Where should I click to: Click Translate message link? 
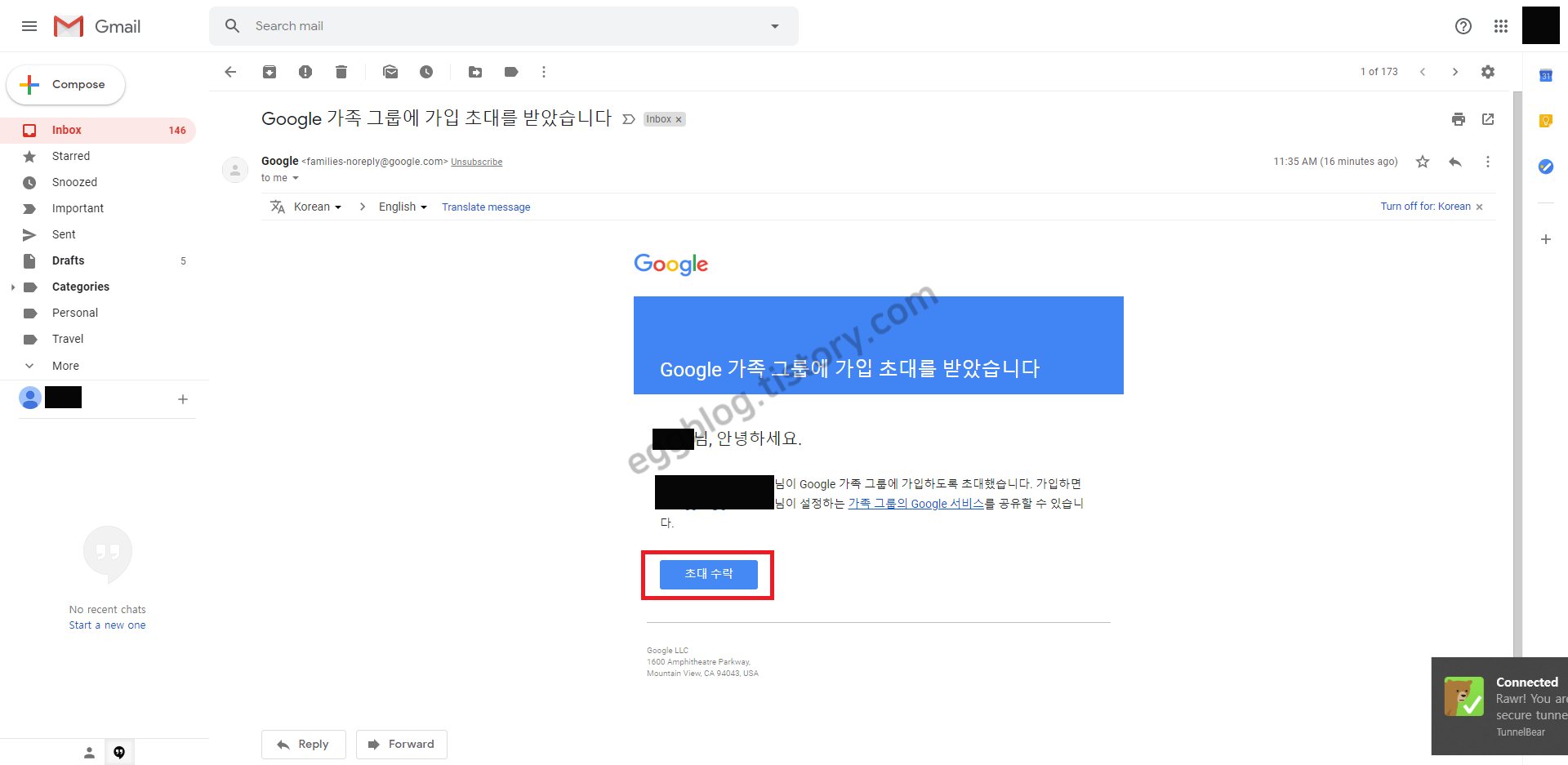[x=486, y=207]
